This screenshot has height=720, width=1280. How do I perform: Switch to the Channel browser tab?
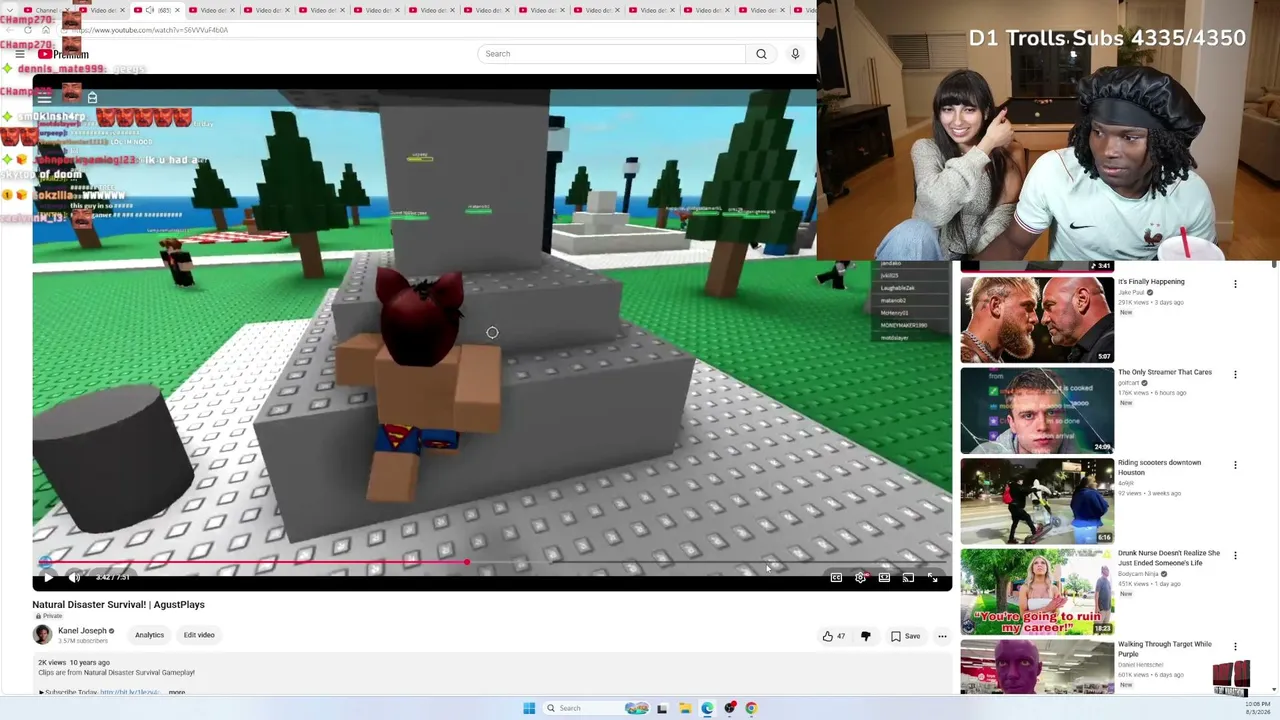pyautogui.click(x=46, y=10)
